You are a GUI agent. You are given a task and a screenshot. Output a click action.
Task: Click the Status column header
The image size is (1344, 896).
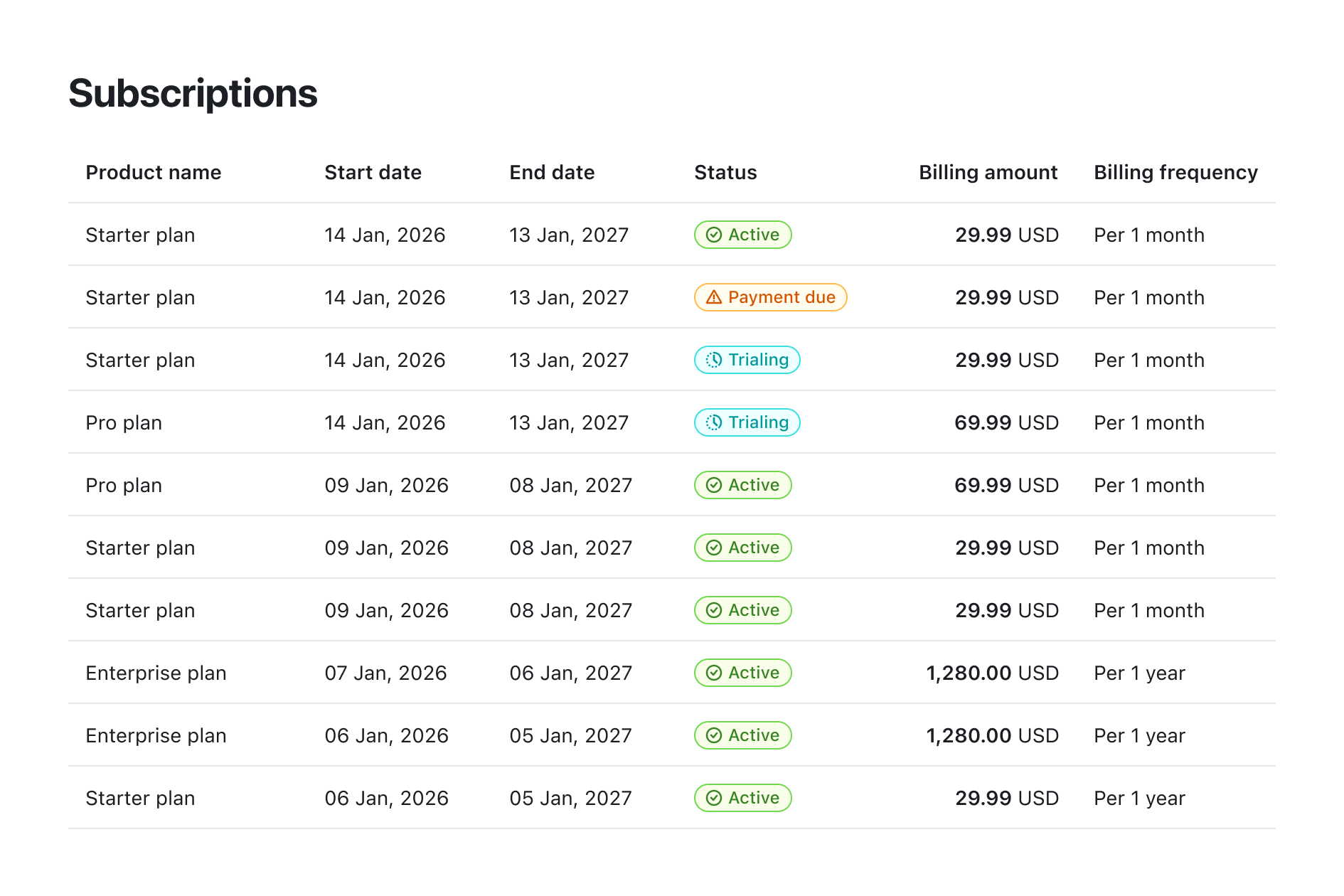(725, 172)
